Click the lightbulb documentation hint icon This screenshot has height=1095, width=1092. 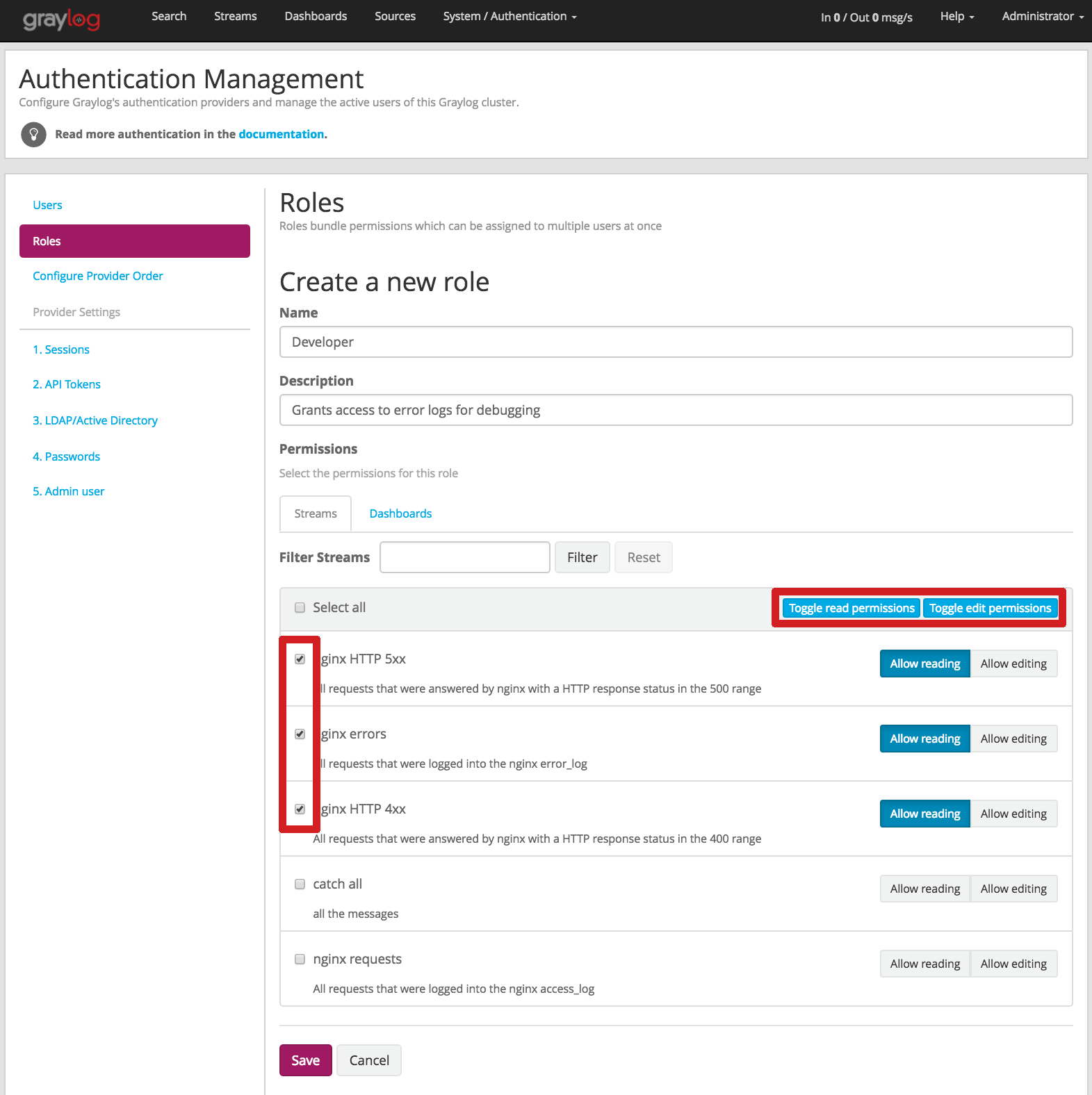33,135
